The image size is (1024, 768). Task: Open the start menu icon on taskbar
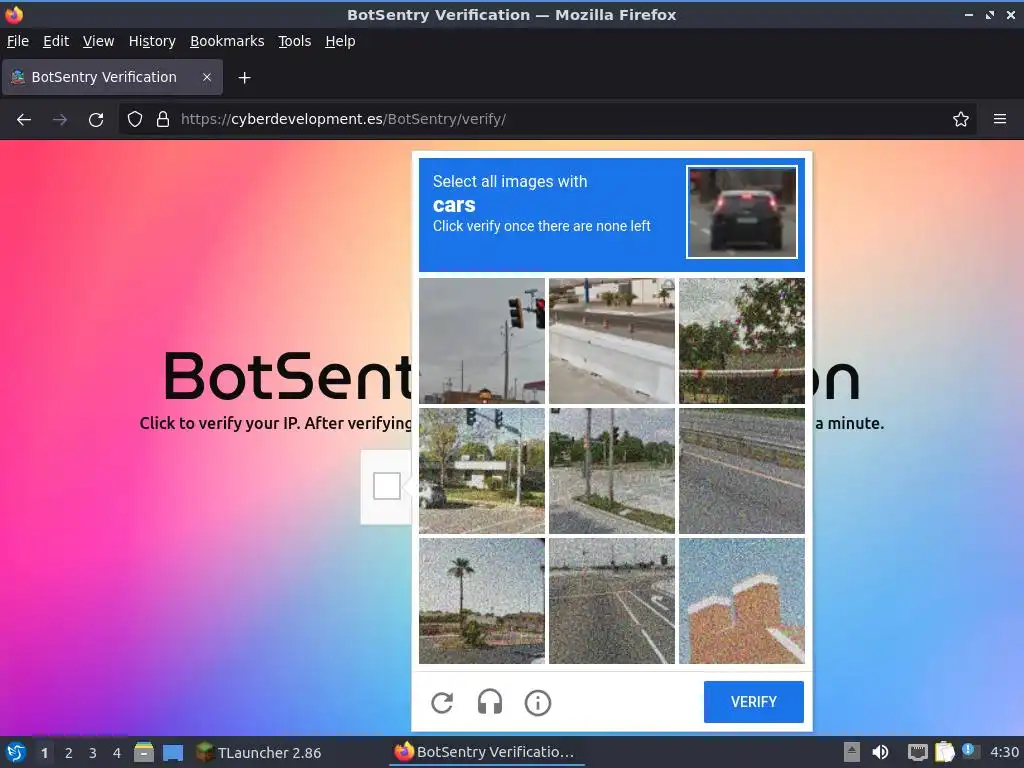click(15, 752)
